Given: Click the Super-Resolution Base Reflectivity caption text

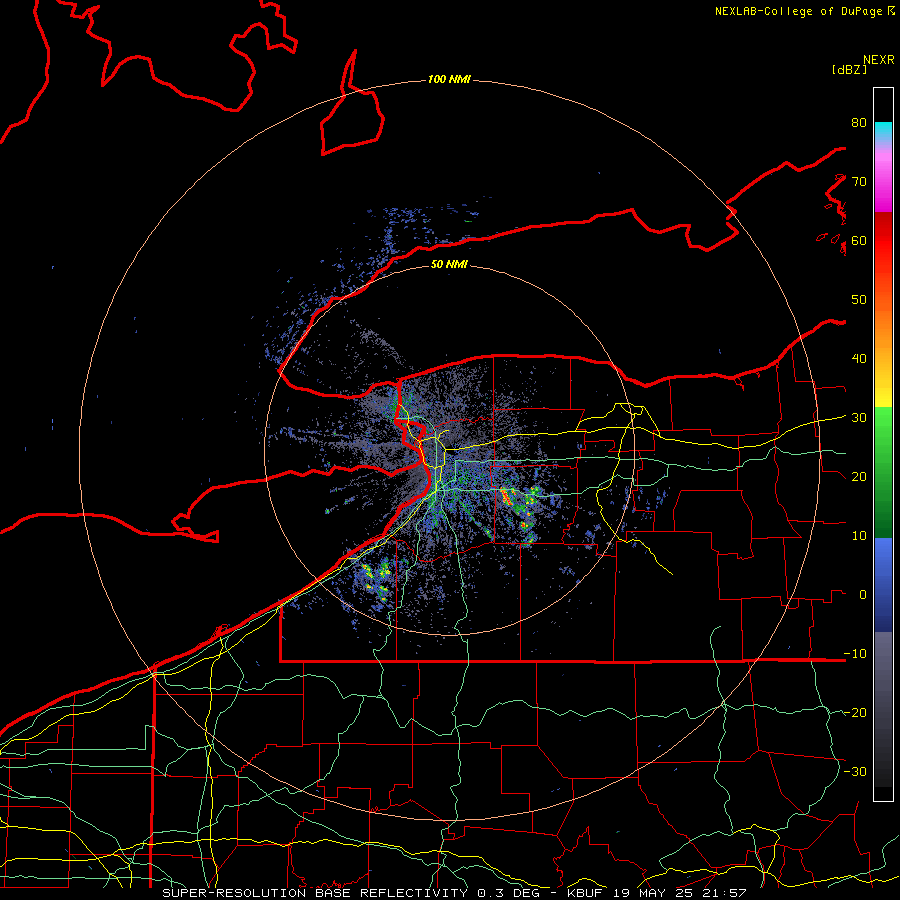Looking at the screenshot, I should (315, 893).
